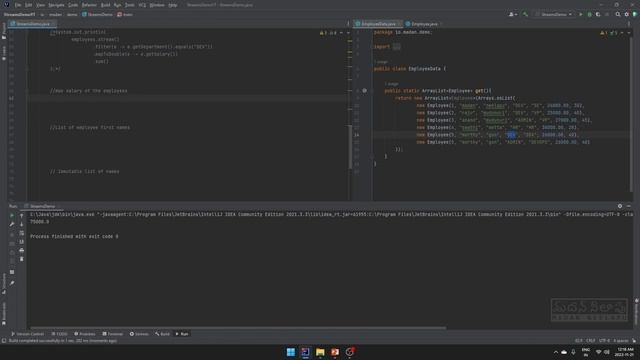Image resolution: width=640 pixels, height=360 pixels.
Task: Click the UTF-8 encoding in status bar
Action: 604,340
